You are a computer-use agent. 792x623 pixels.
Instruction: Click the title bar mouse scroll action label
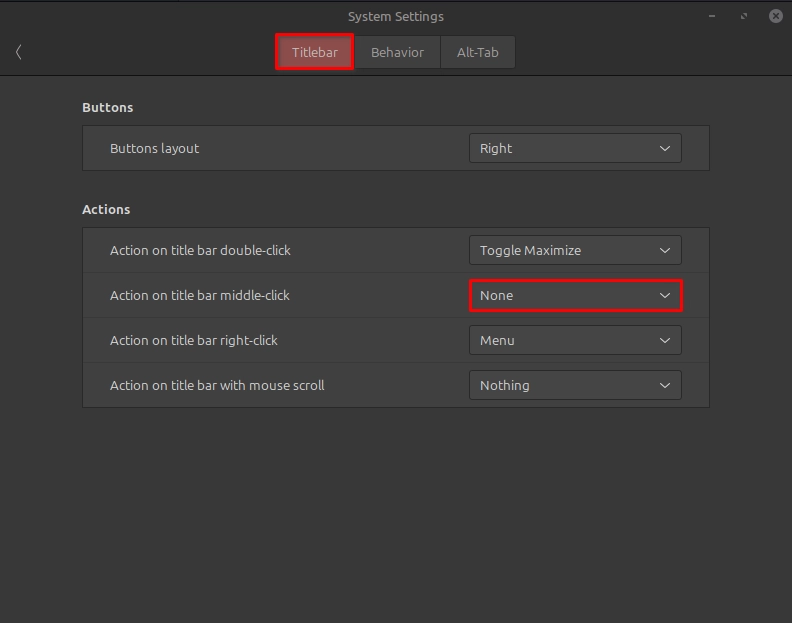click(217, 385)
